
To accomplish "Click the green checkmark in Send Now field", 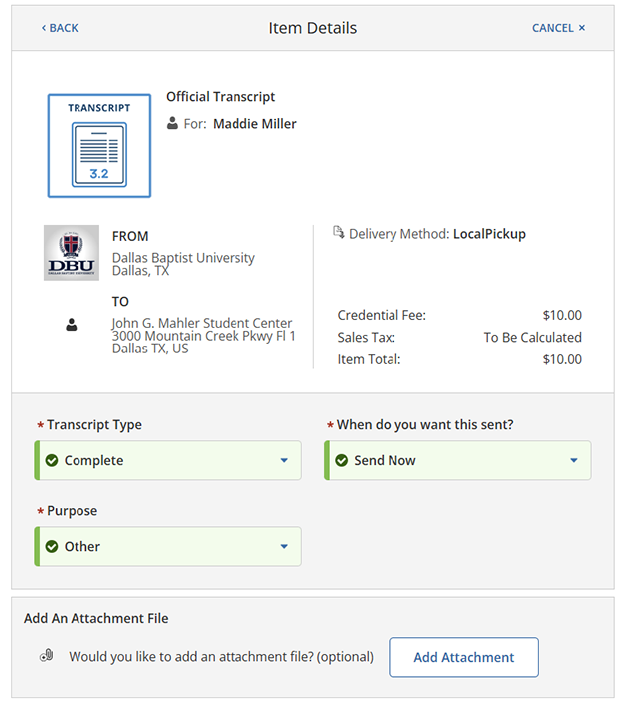I will click(342, 461).
